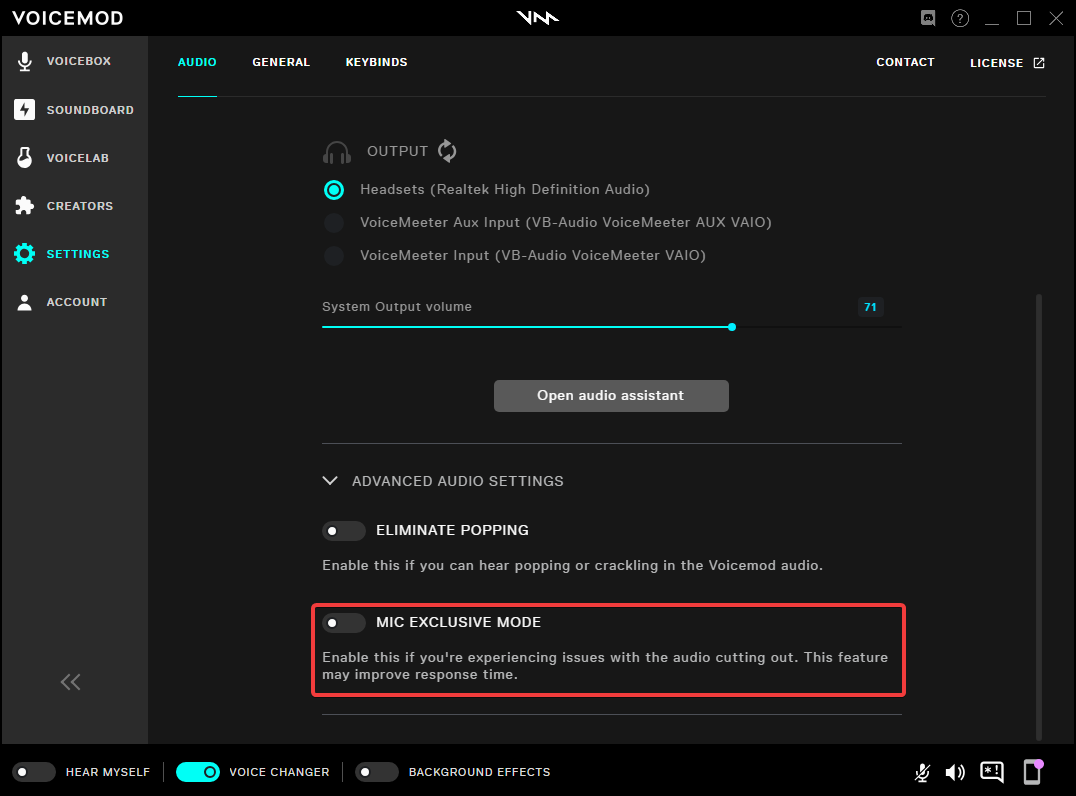
Task: Open the License page
Action: pos(1006,62)
